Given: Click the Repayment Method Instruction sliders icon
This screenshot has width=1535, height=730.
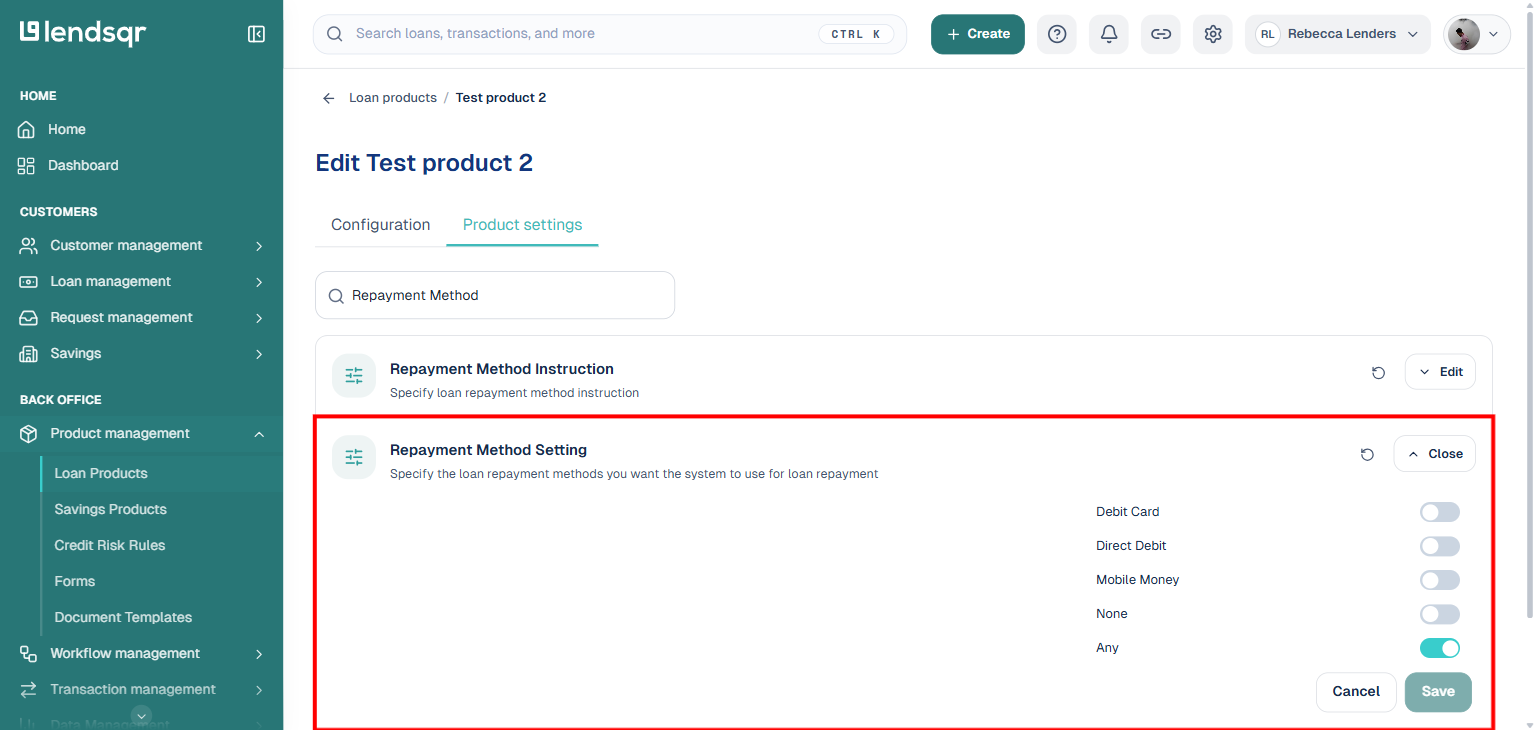Looking at the screenshot, I should coord(354,376).
